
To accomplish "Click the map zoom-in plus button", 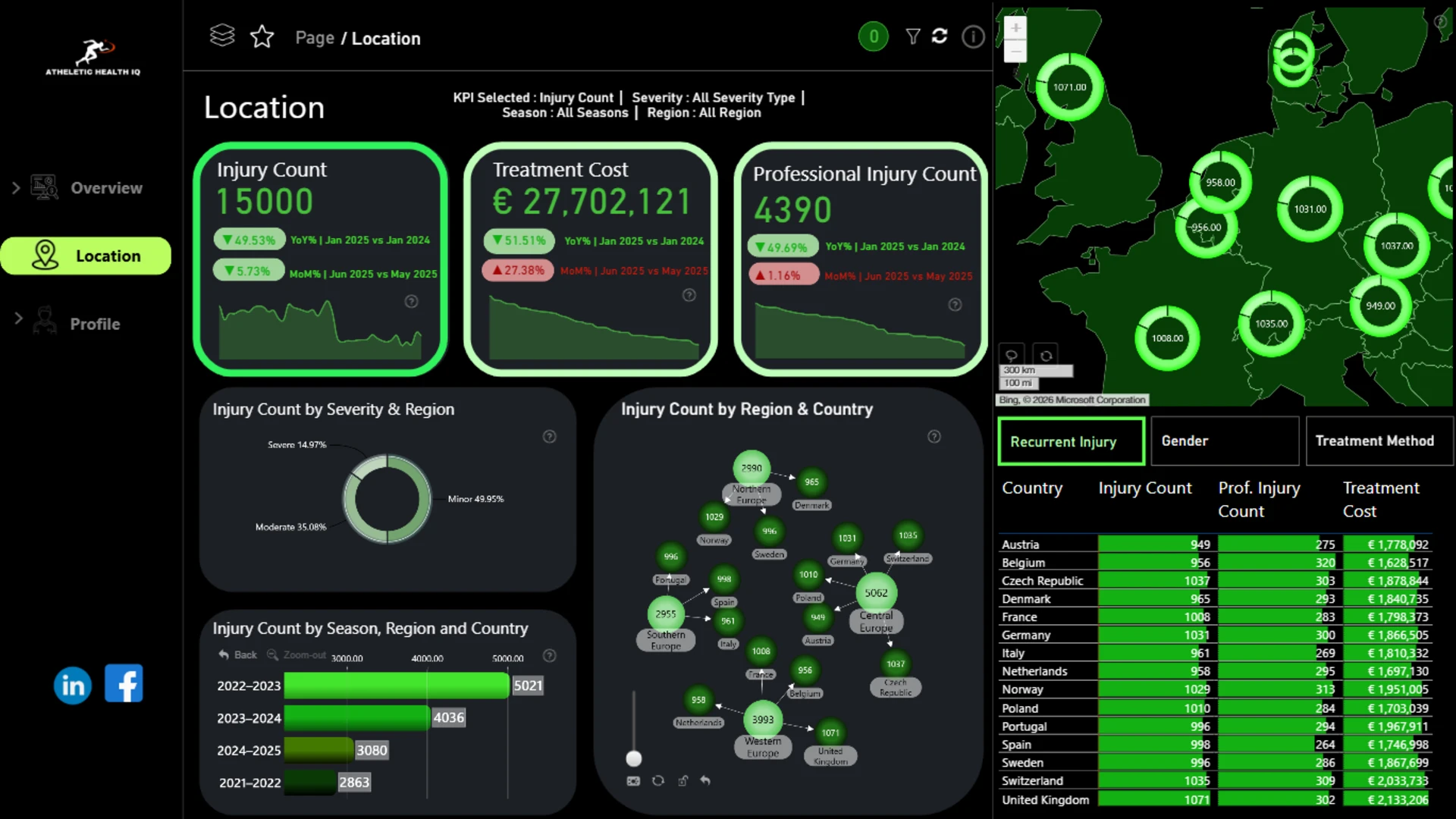I will [1015, 28].
